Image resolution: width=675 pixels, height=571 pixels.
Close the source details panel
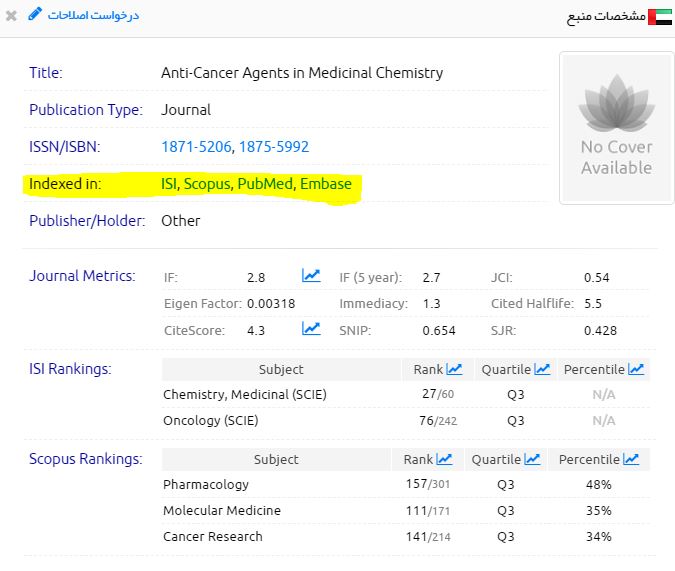(x=11, y=16)
